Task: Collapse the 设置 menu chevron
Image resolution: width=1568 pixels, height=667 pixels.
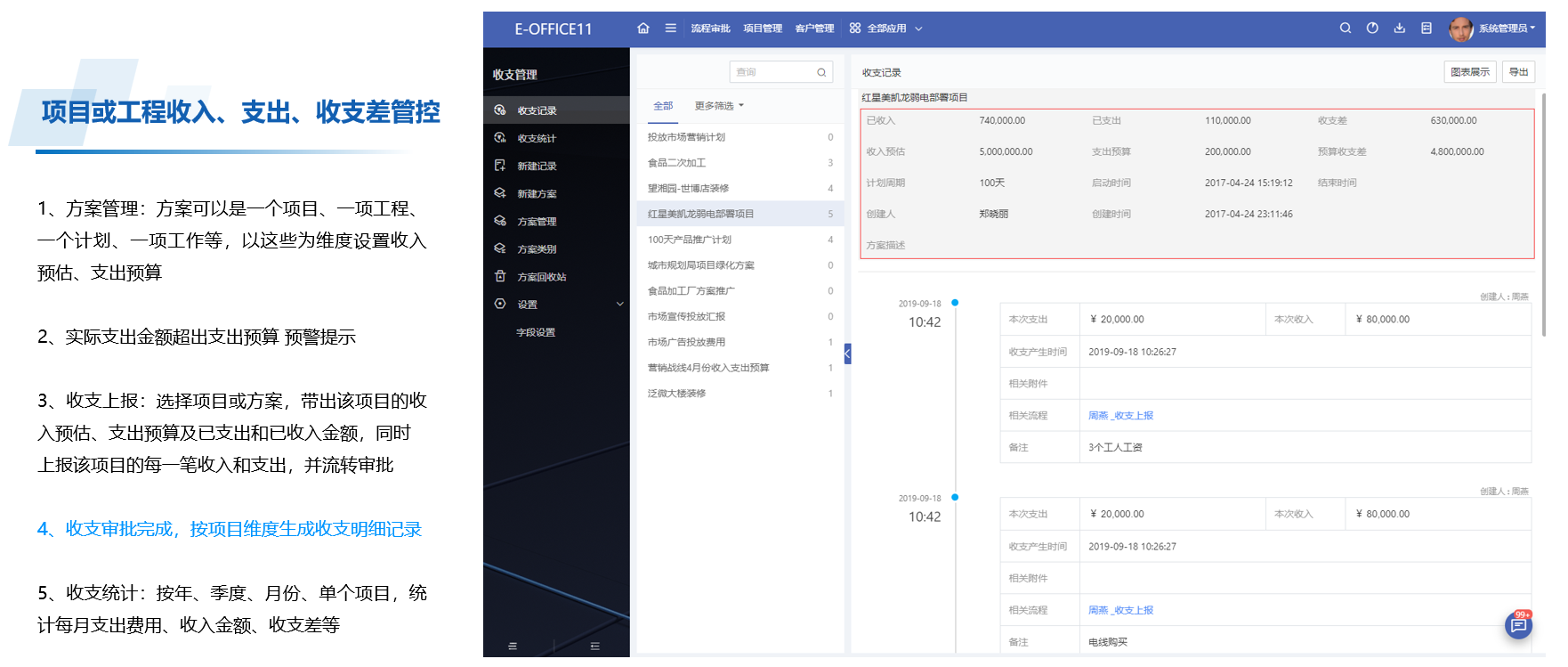Action: tap(620, 304)
